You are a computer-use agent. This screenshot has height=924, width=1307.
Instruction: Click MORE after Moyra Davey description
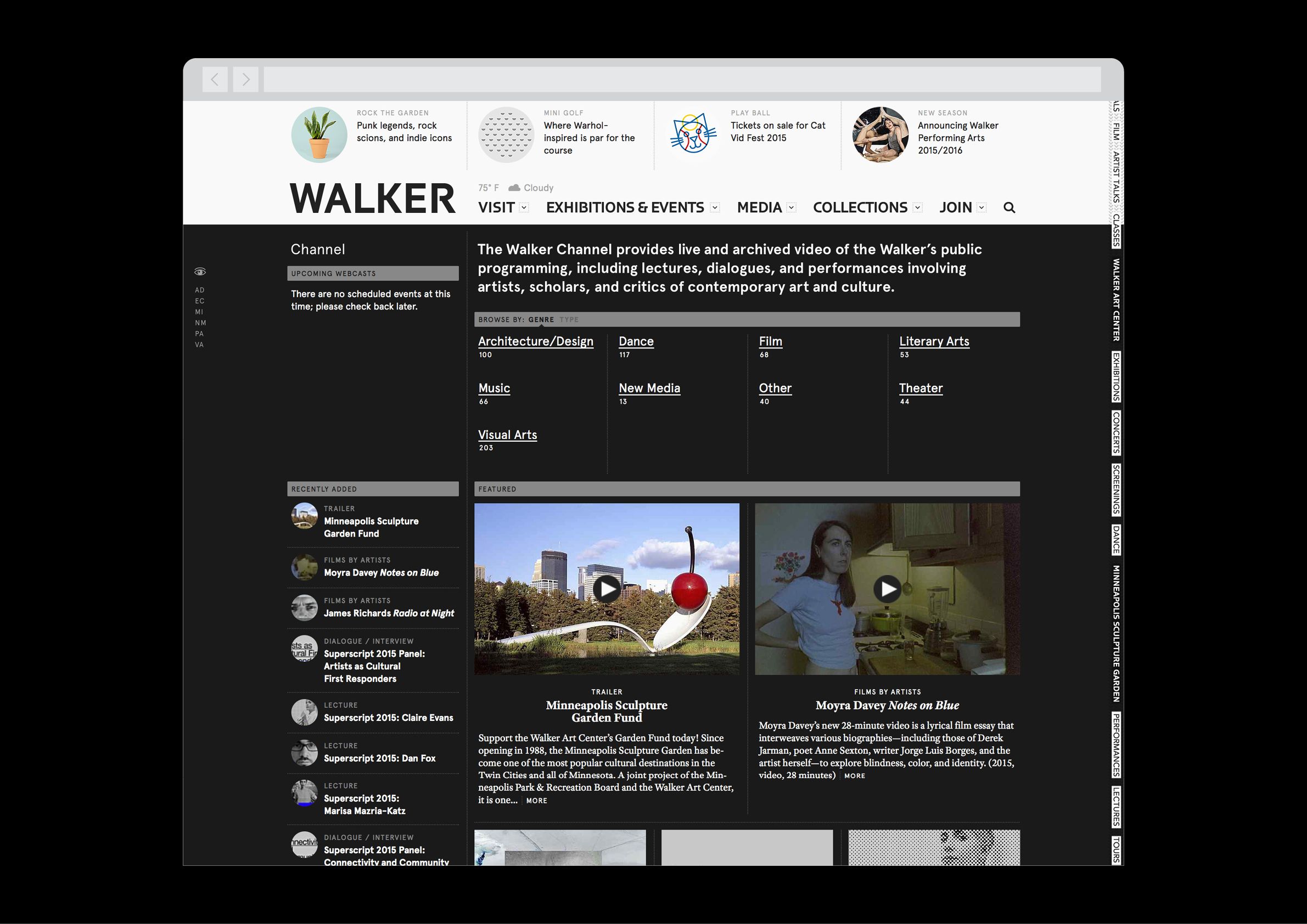coord(855,775)
